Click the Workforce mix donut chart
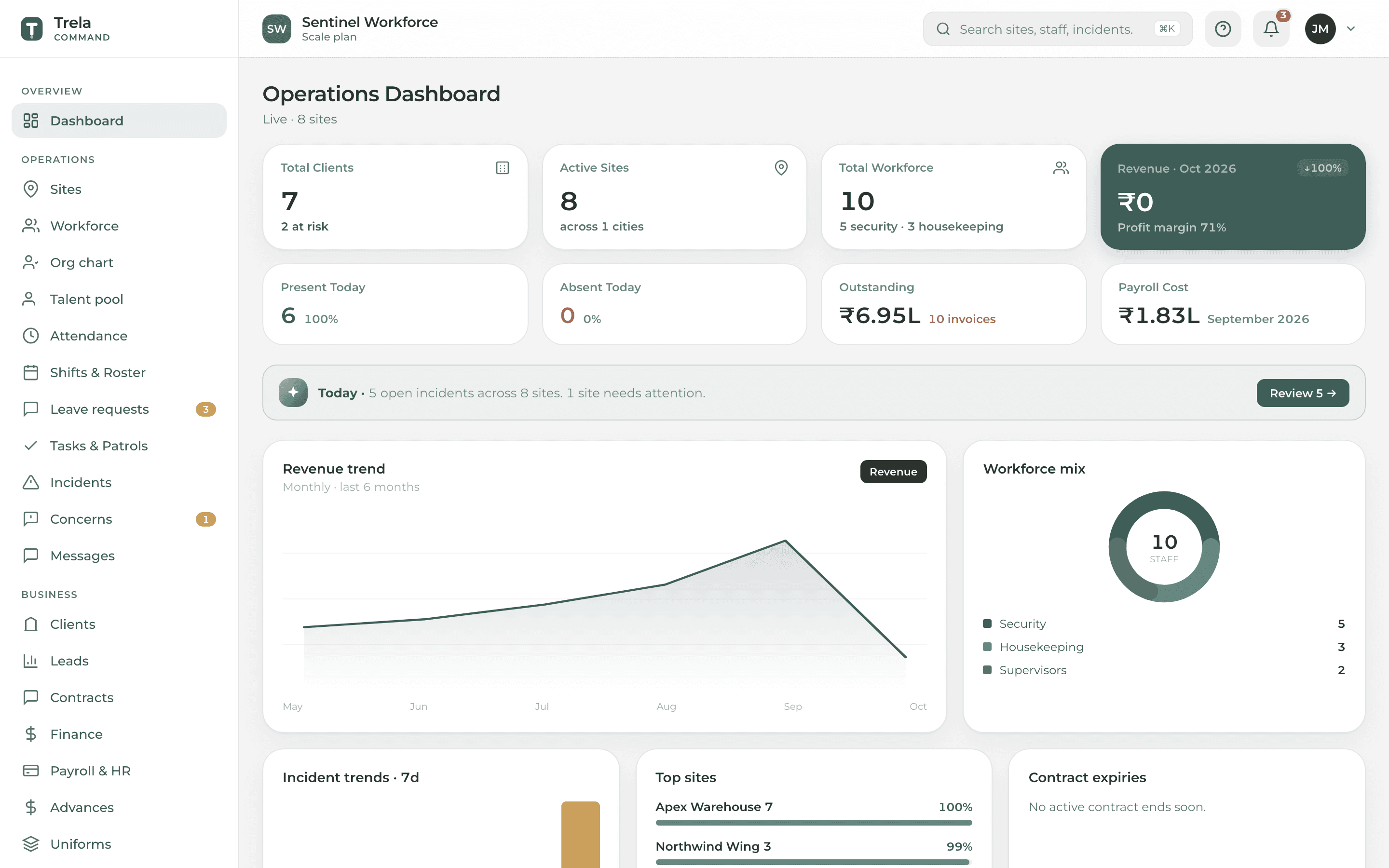The height and width of the screenshot is (868, 1389). pyautogui.click(x=1164, y=546)
